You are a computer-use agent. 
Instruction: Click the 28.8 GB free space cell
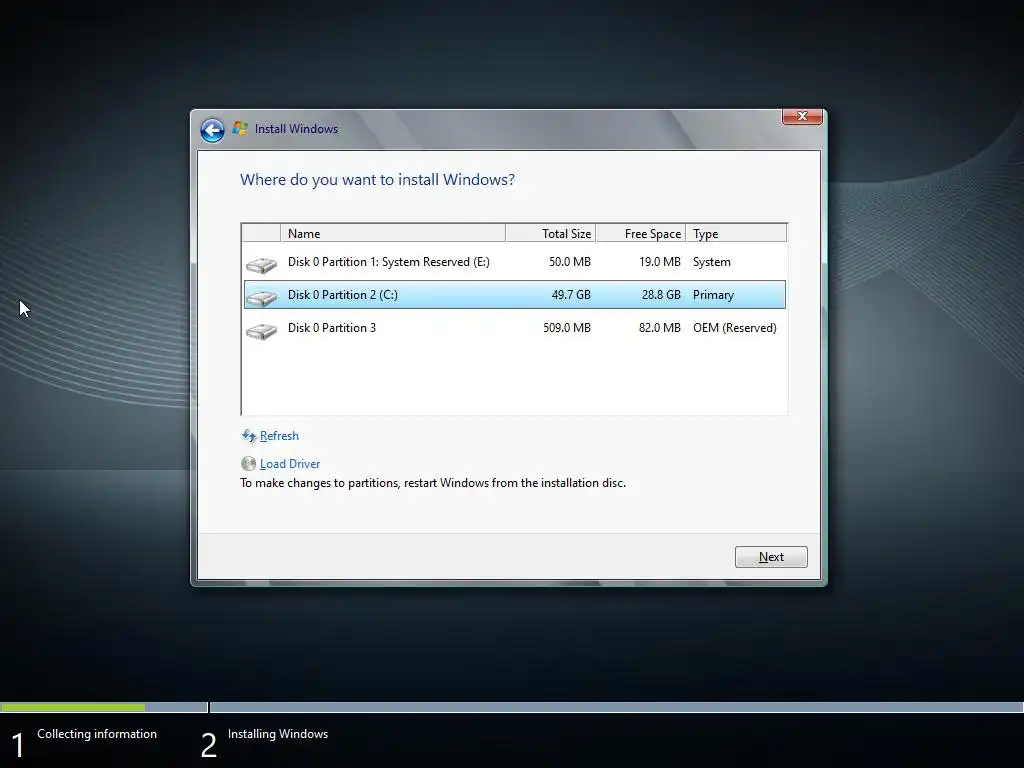point(661,295)
